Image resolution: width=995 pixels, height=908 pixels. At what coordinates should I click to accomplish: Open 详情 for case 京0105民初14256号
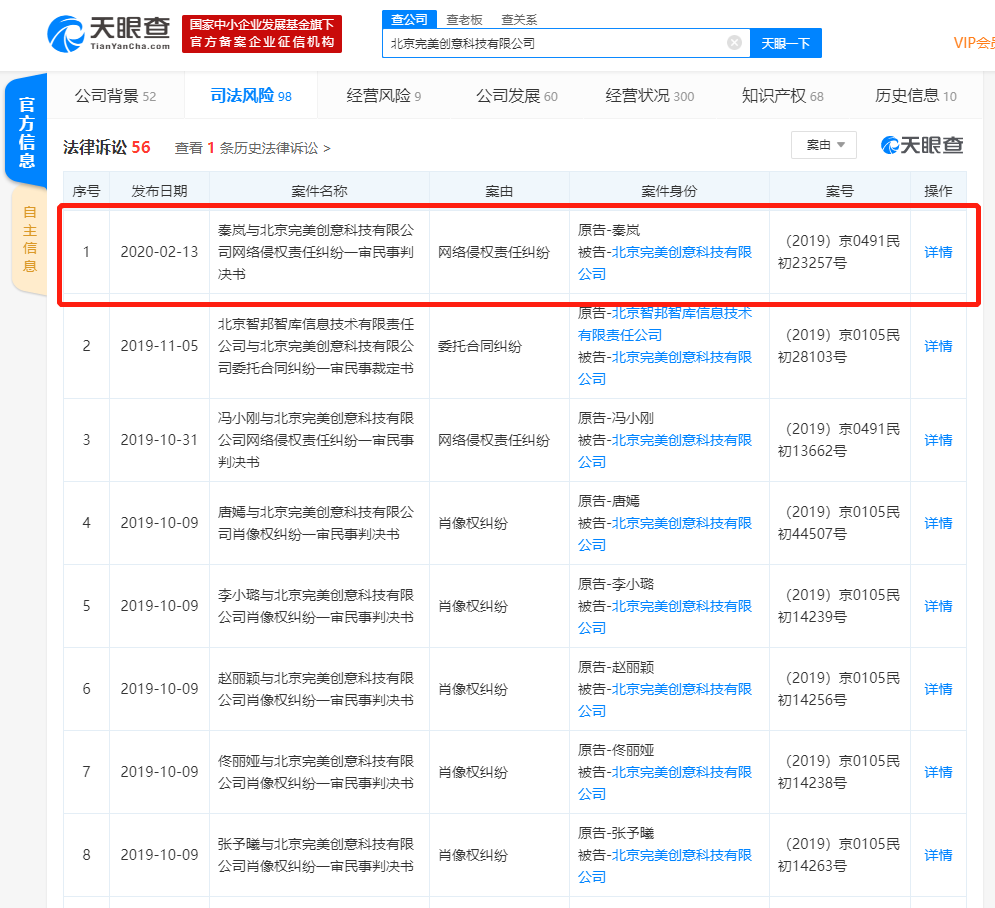(938, 689)
